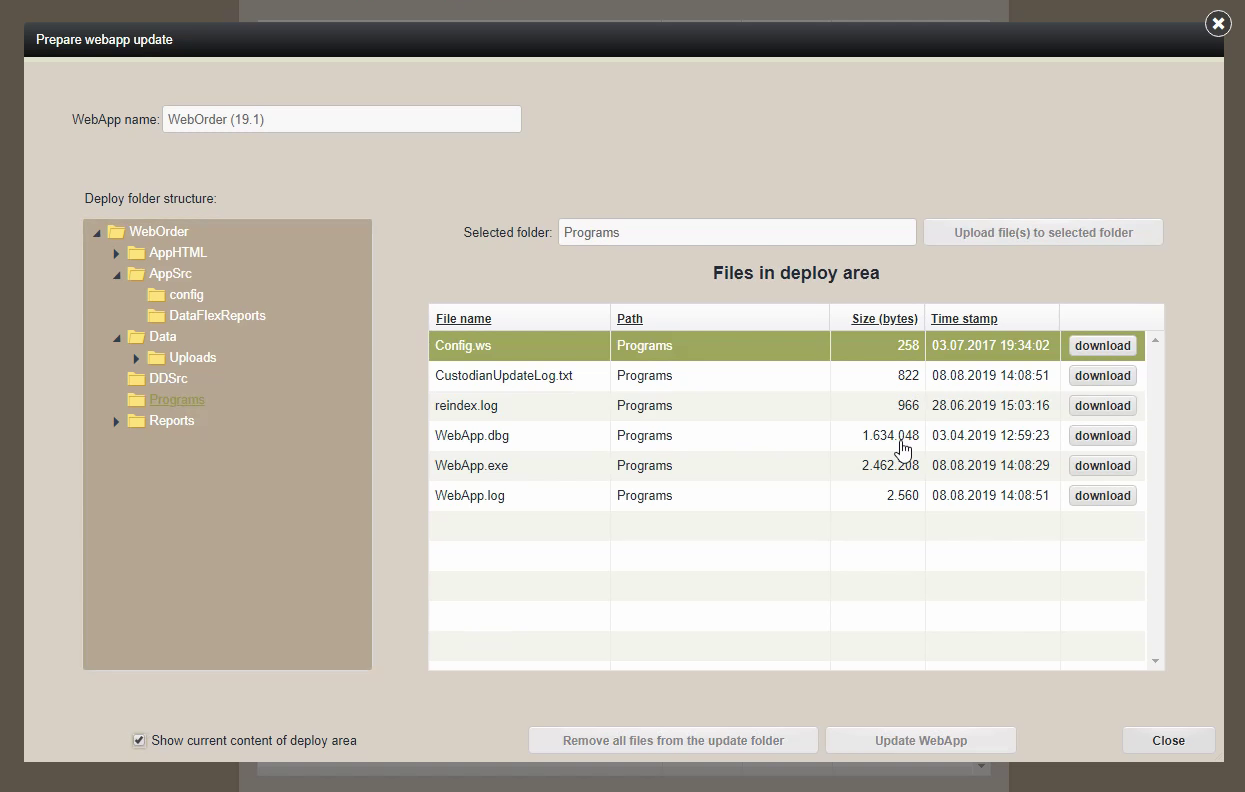Toggle Show current content of deploy area
Image resolution: width=1245 pixels, height=792 pixels.
pos(139,741)
